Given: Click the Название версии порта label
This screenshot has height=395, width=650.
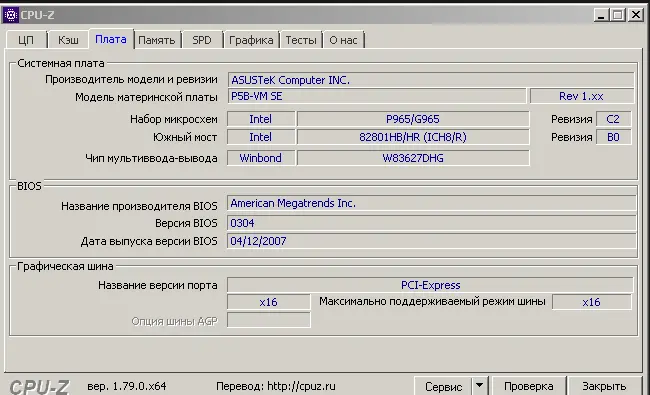Looking at the screenshot, I should coord(158,285).
